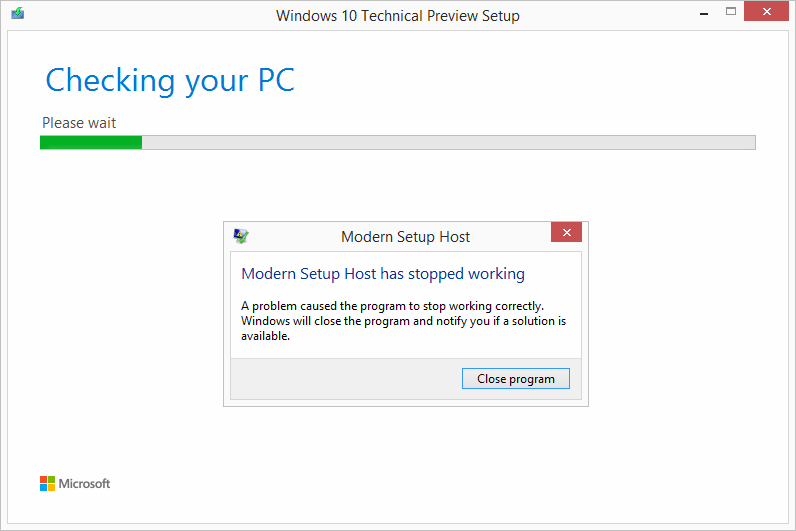The width and height of the screenshot is (796, 531).
Task: Select the 'Checking your PC' heading
Action: click(170, 81)
